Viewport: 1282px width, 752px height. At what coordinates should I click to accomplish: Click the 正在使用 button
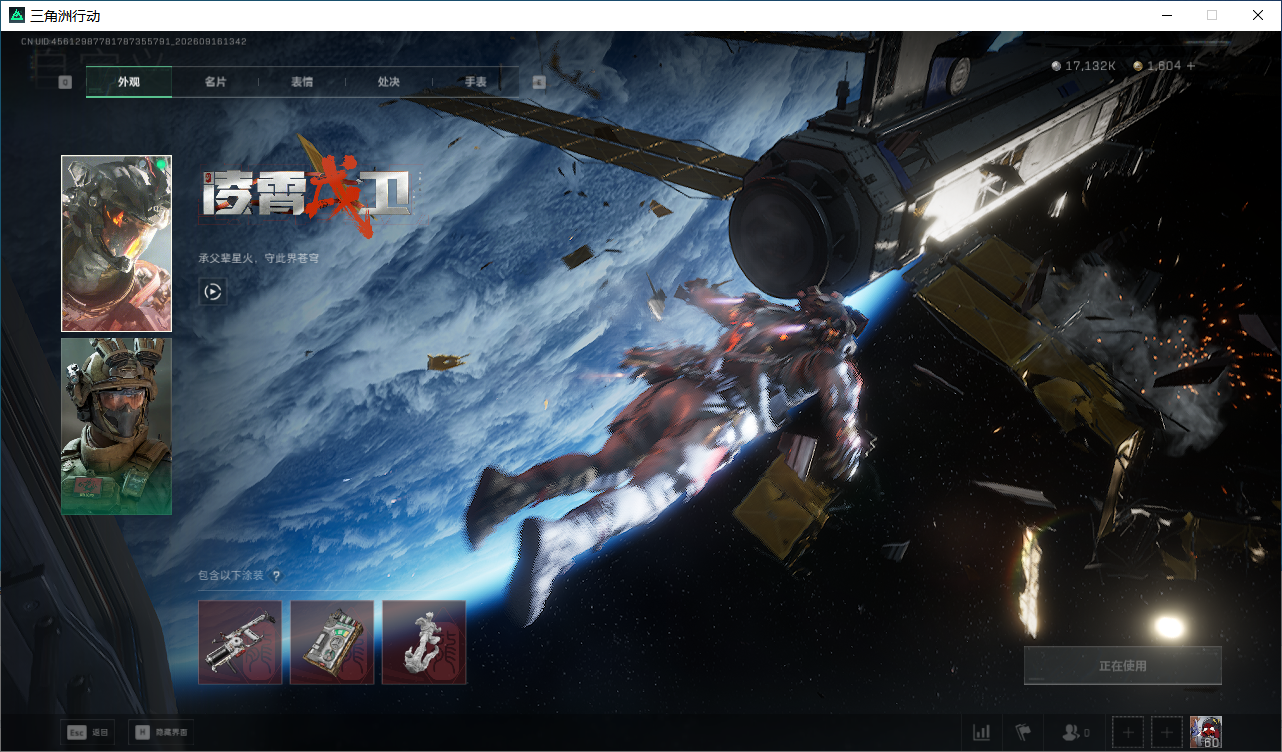coord(1123,666)
